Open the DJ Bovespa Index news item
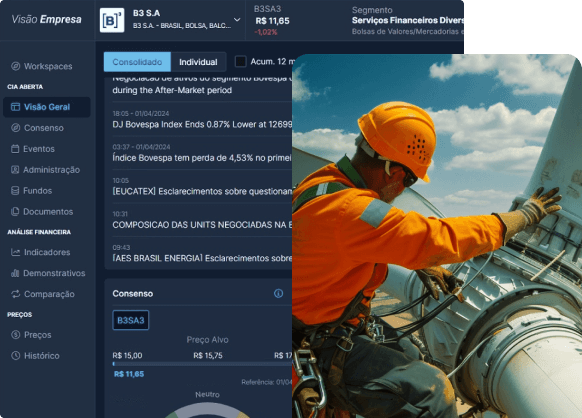Screen dimensions: 582x418 click(x=202, y=120)
